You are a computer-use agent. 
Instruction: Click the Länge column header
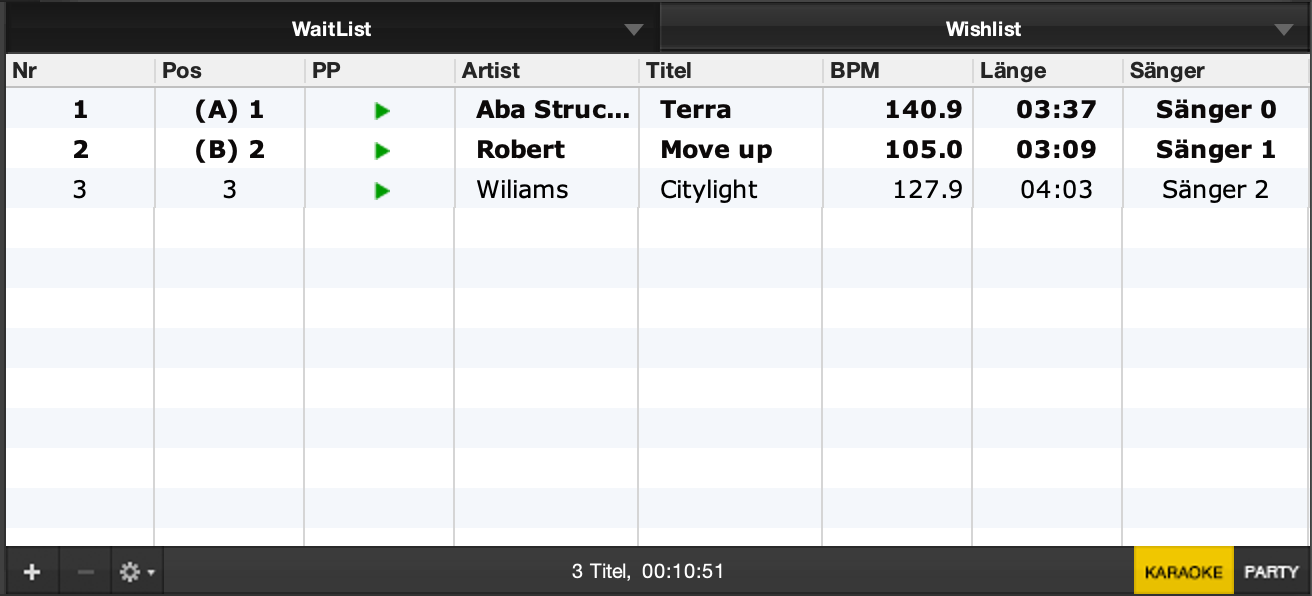1046,71
